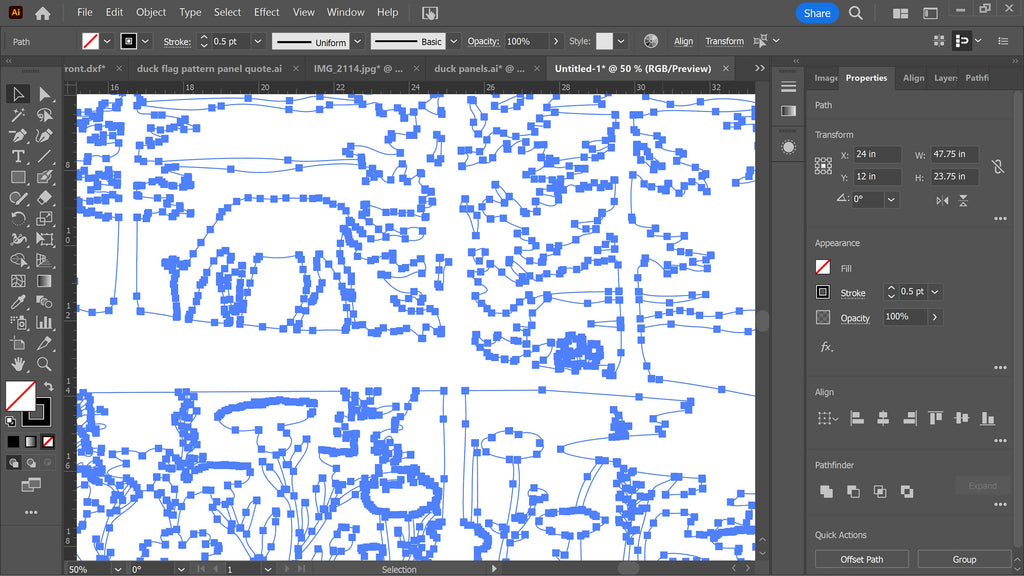Apply Pathfinder Unite shape mode
This screenshot has width=1024, height=576.
pos(826,491)
